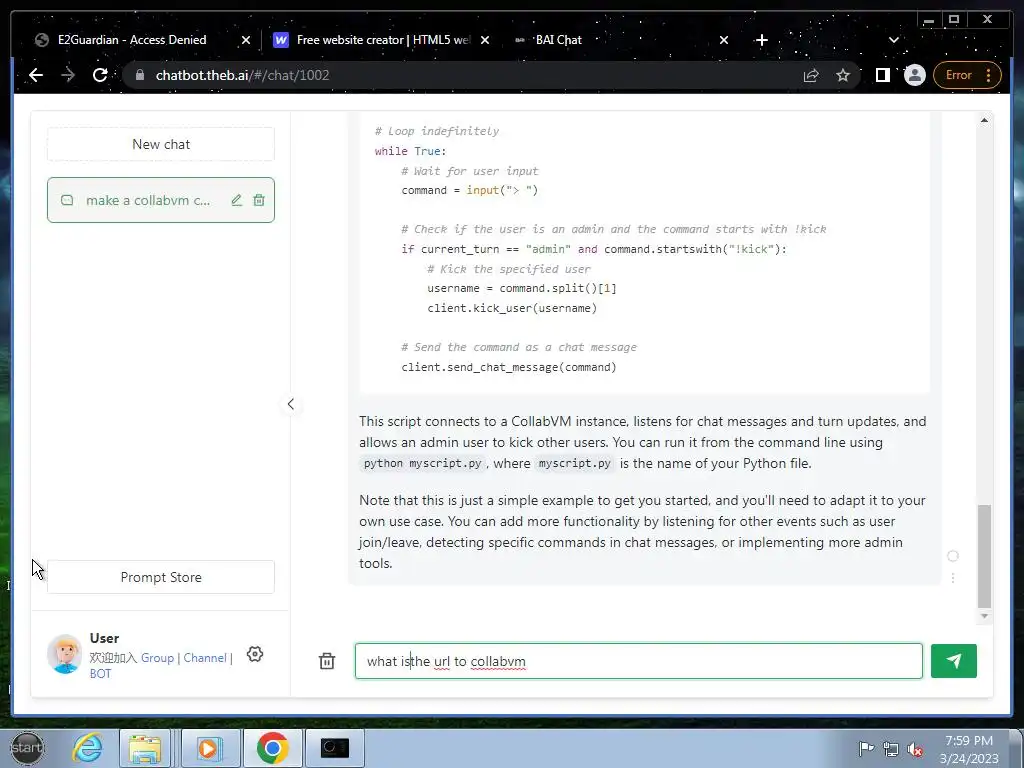Click the chat scrollbar up arrow
The width and height of the screenshot is (1024, 768).
tap(984, 120)
